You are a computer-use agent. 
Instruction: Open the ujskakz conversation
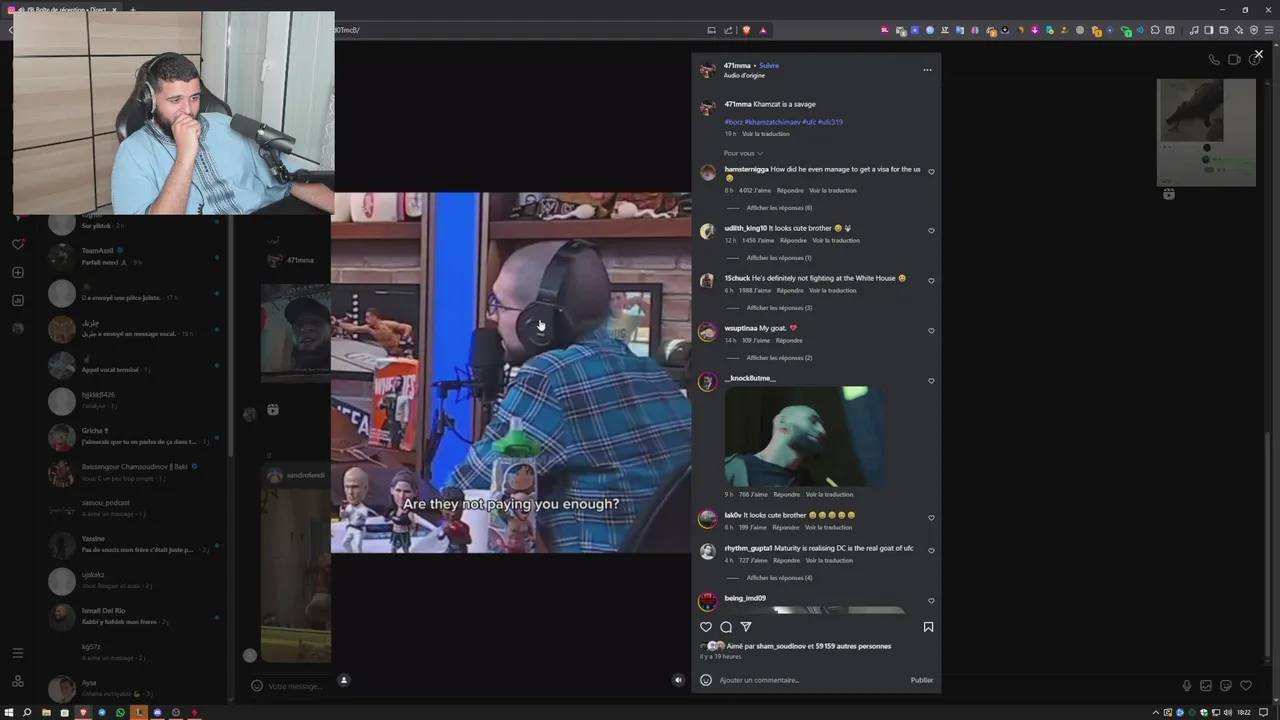tap(135, 580)
